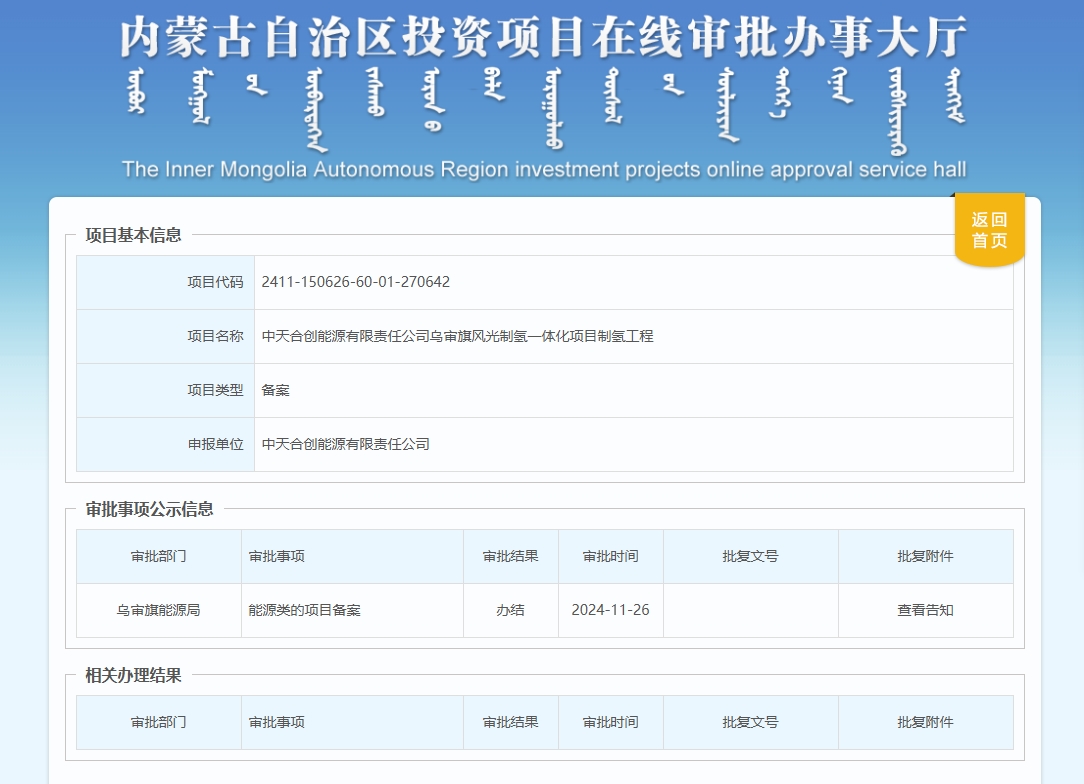This screenshot has height=784, width=1084.
Task: Click the 乌审旗能源局 department cell
Action: point(158,610)
